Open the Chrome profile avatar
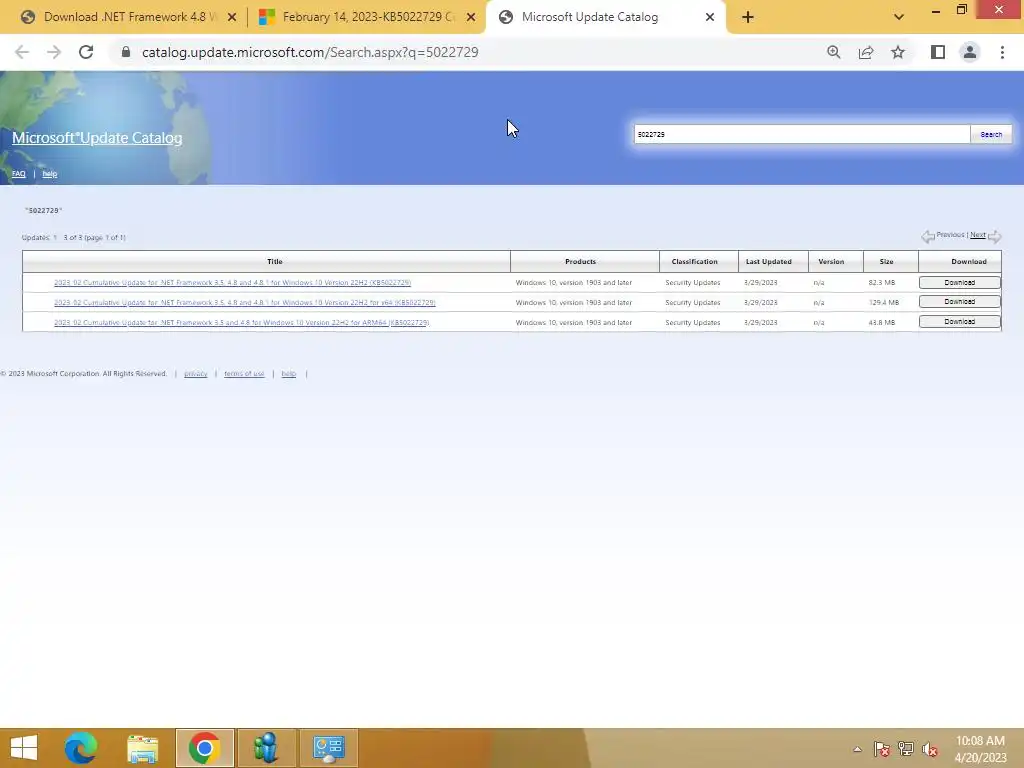The height and width of the screenshot is (768, 1024). [970, 52]
